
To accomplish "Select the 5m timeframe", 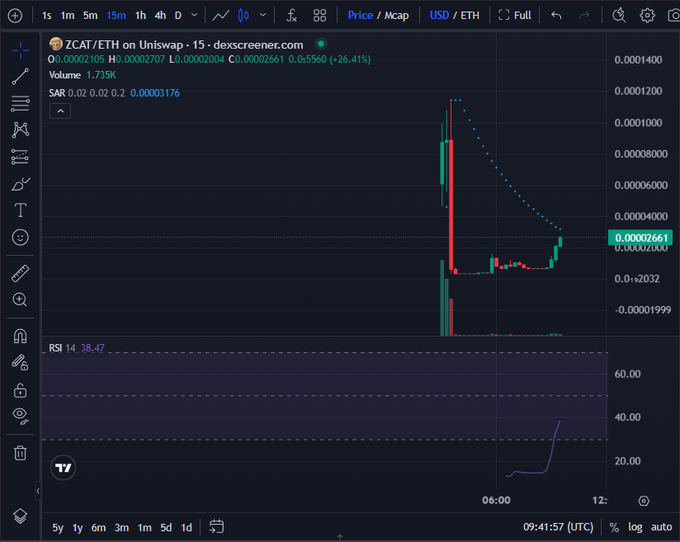I will 90,16.
